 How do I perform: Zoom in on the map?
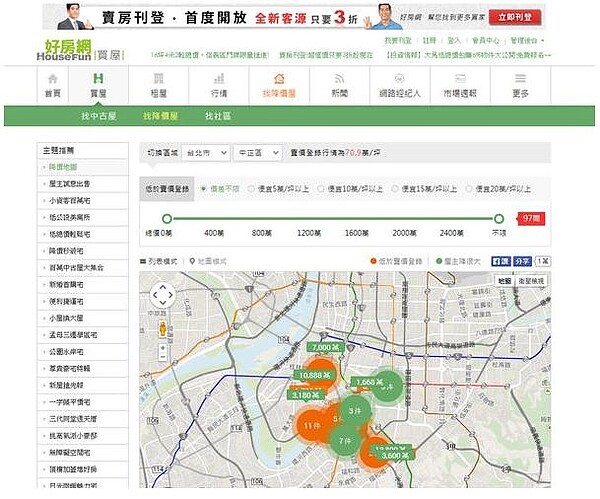click(x=163, y=348)
